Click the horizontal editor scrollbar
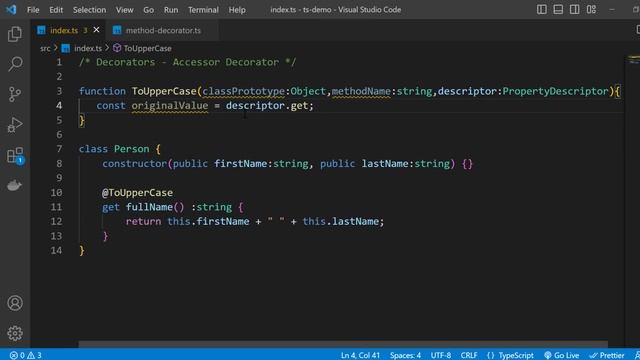This screenshot has height=360, width=640. 343,344
